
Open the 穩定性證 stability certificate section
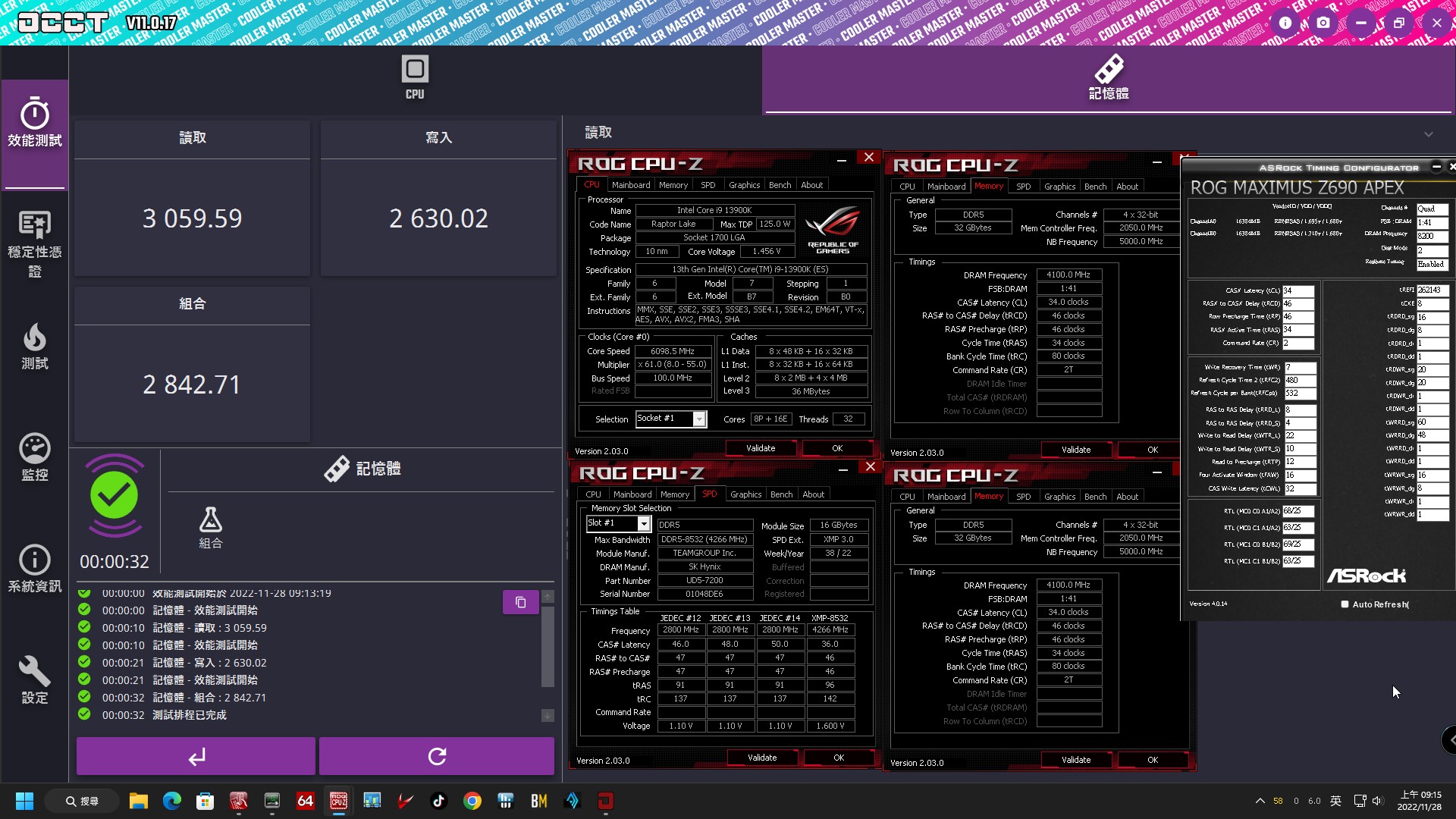(x=35, y=244)
